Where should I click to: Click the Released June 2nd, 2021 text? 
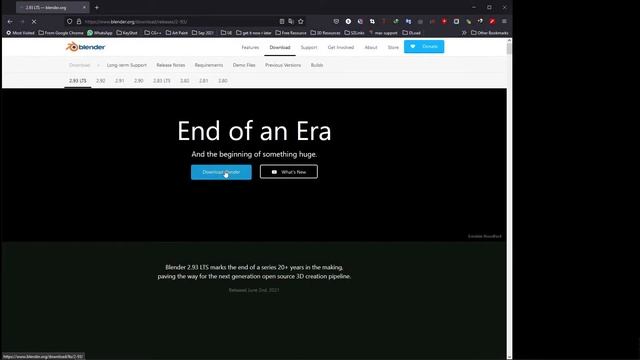click(254, 290)
